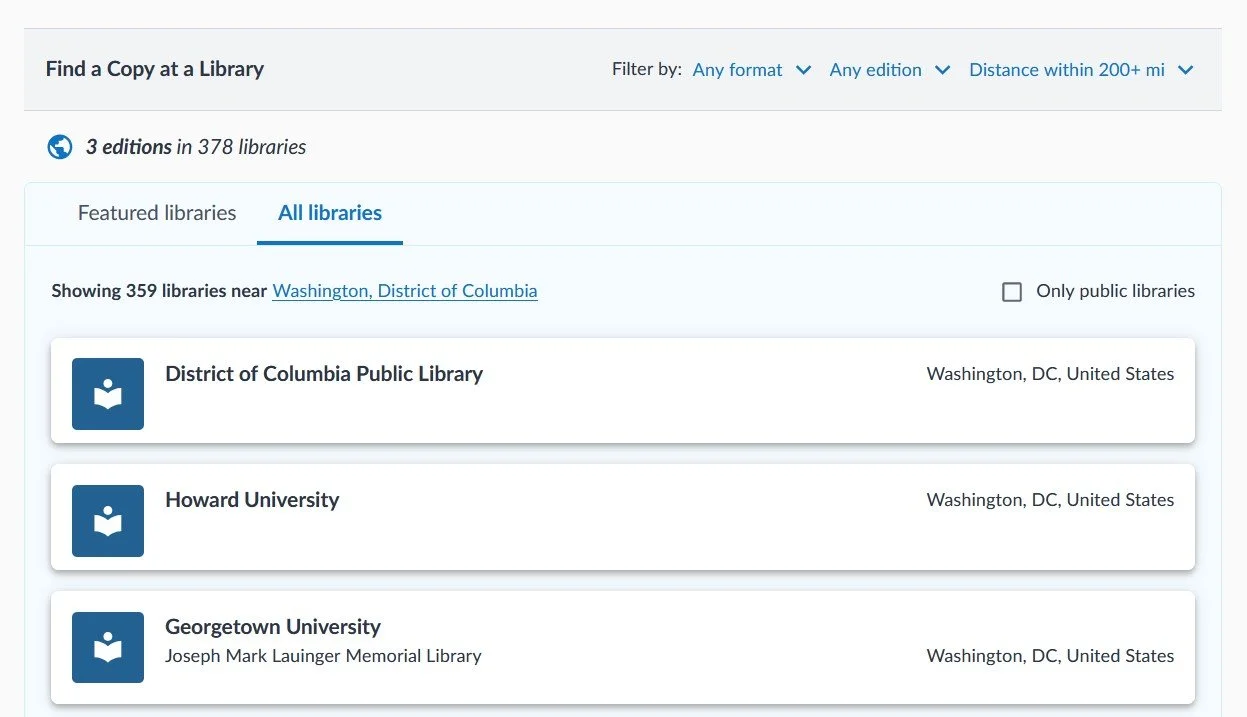Click the Georgetown University library icon

click(x=108, y=647)
